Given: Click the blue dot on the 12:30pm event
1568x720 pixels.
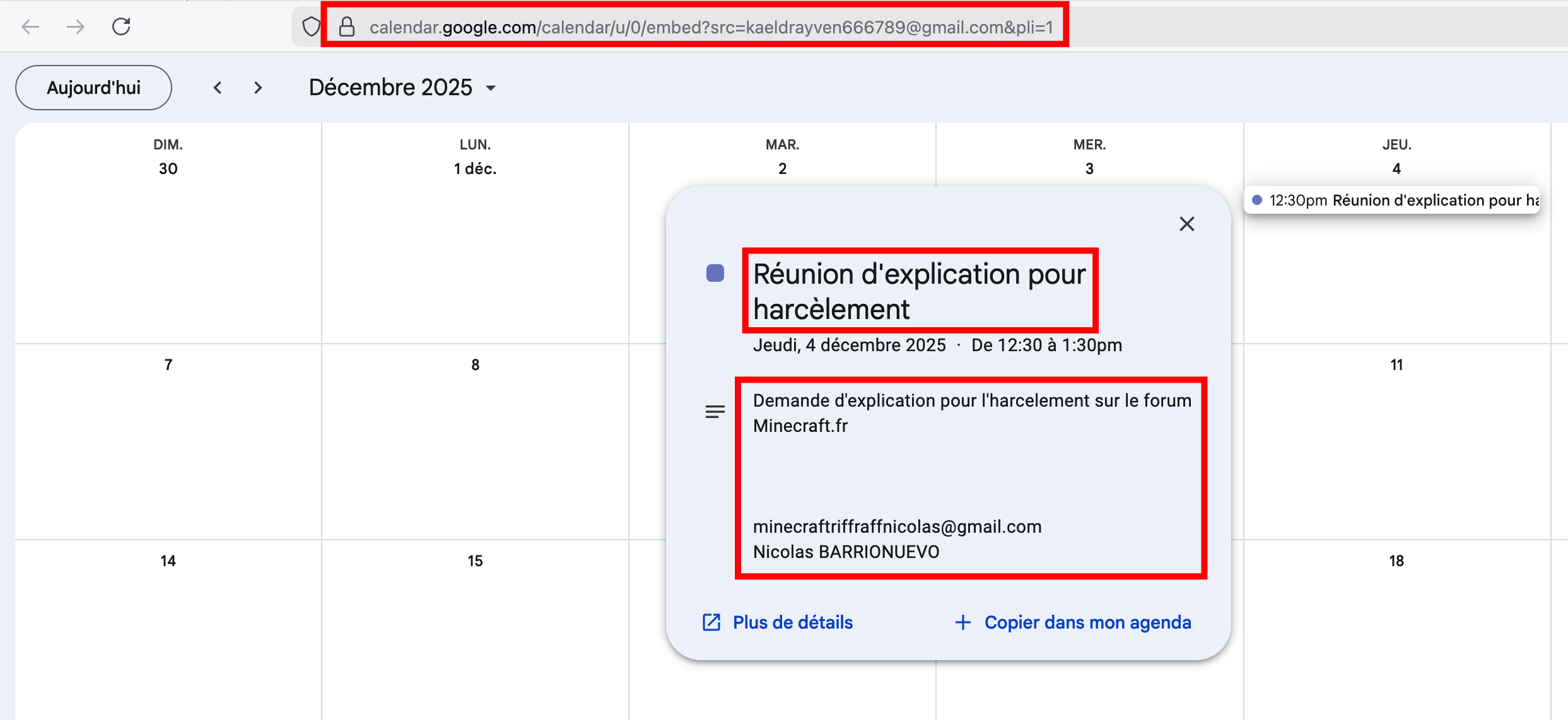Looking at the screenshot, I should click(x=1257, y=200).
